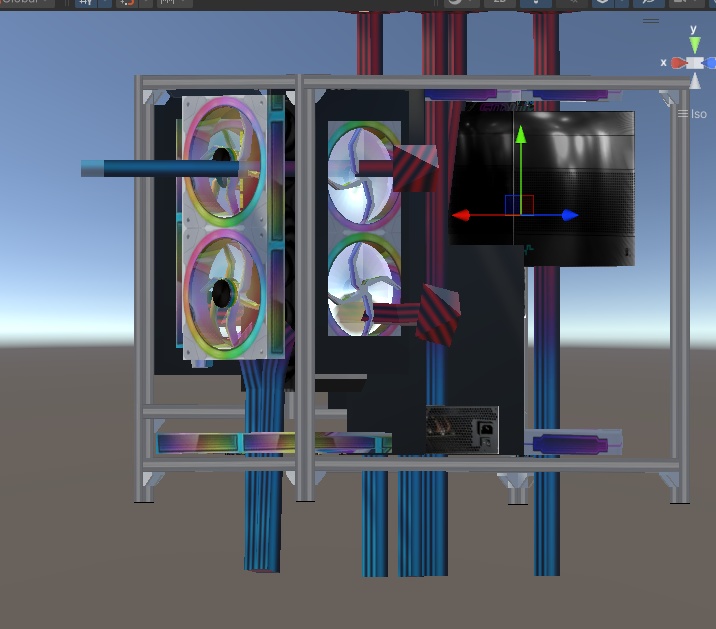Select the upper RGB fan on the left radiator

coord(224,162)
